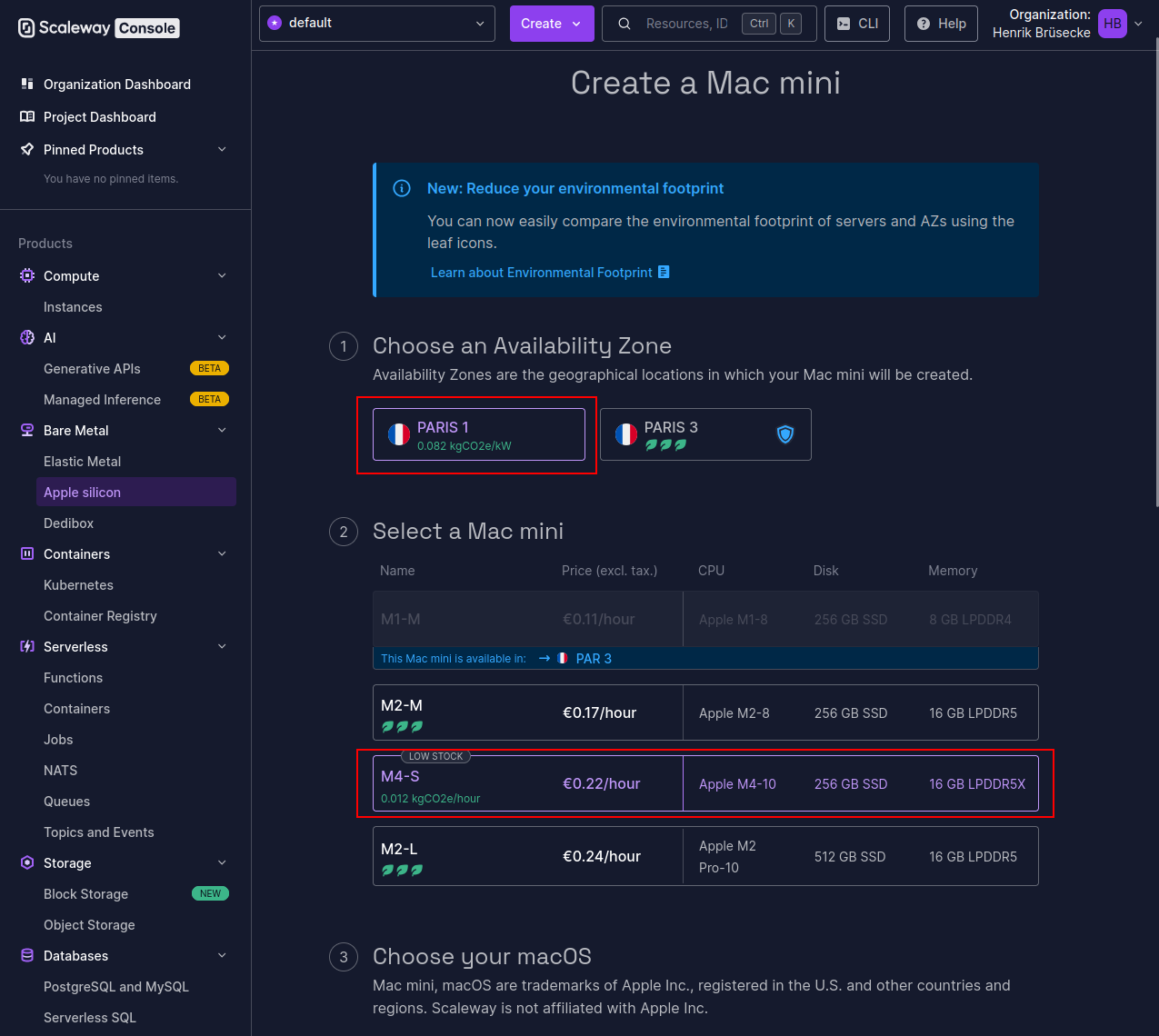Choose the M4-S Mac mini offer

click(705, 783)
